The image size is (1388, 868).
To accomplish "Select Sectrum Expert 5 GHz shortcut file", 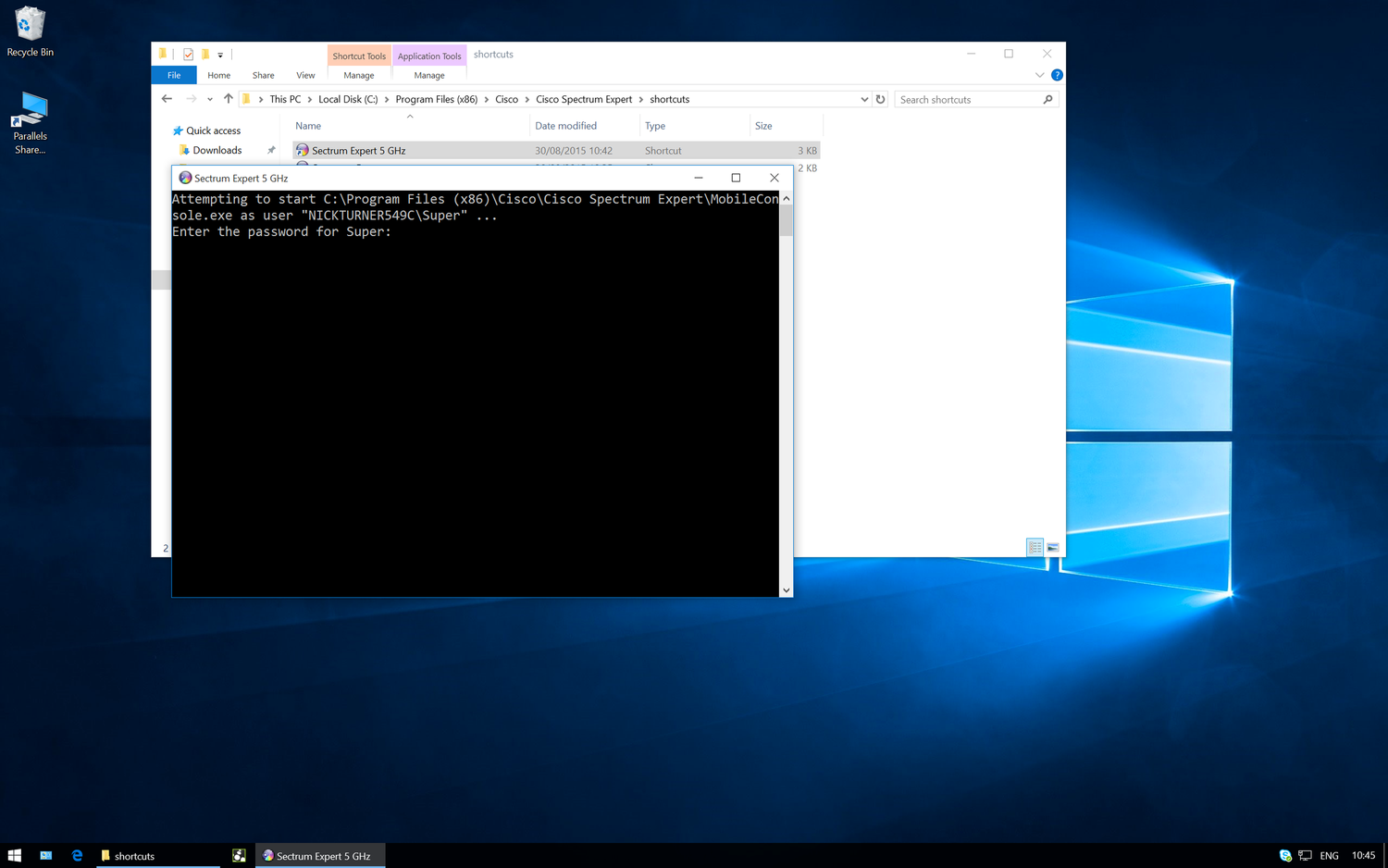I will tap(359, 150).
